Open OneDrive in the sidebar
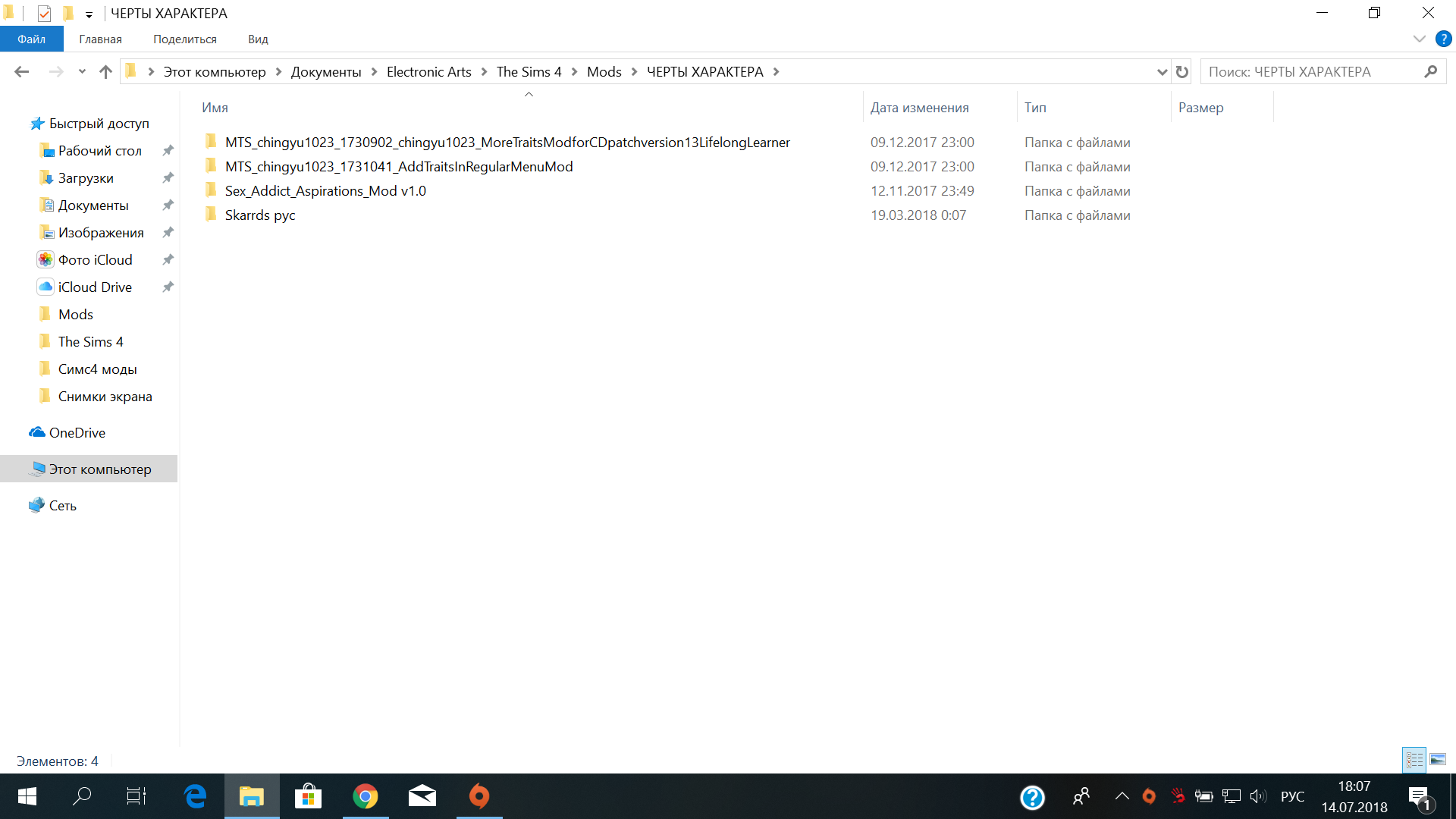The width and height of the screenshot is (1456, 819). tap(77, 433)
